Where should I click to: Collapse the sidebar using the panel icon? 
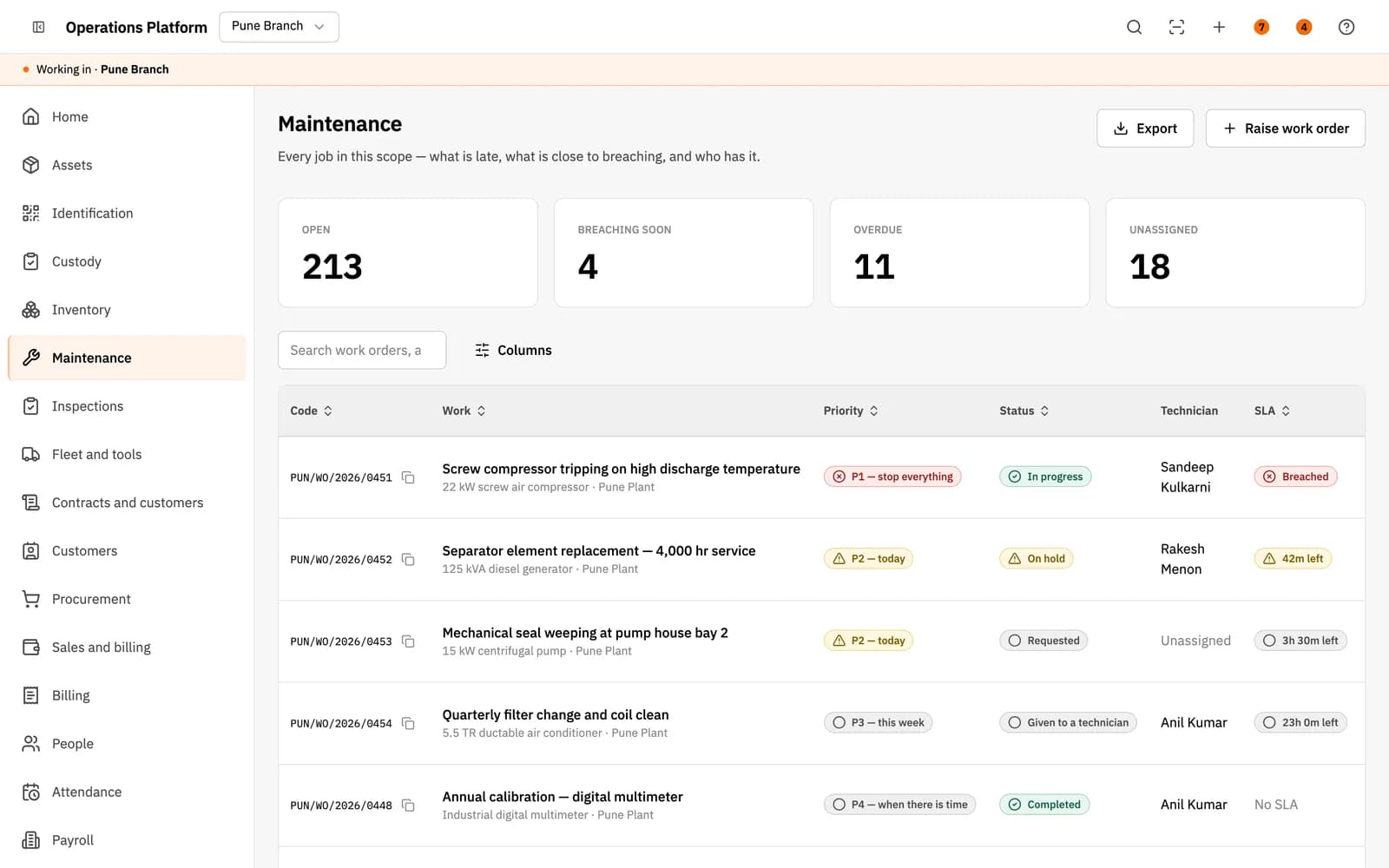pos(38,27)
